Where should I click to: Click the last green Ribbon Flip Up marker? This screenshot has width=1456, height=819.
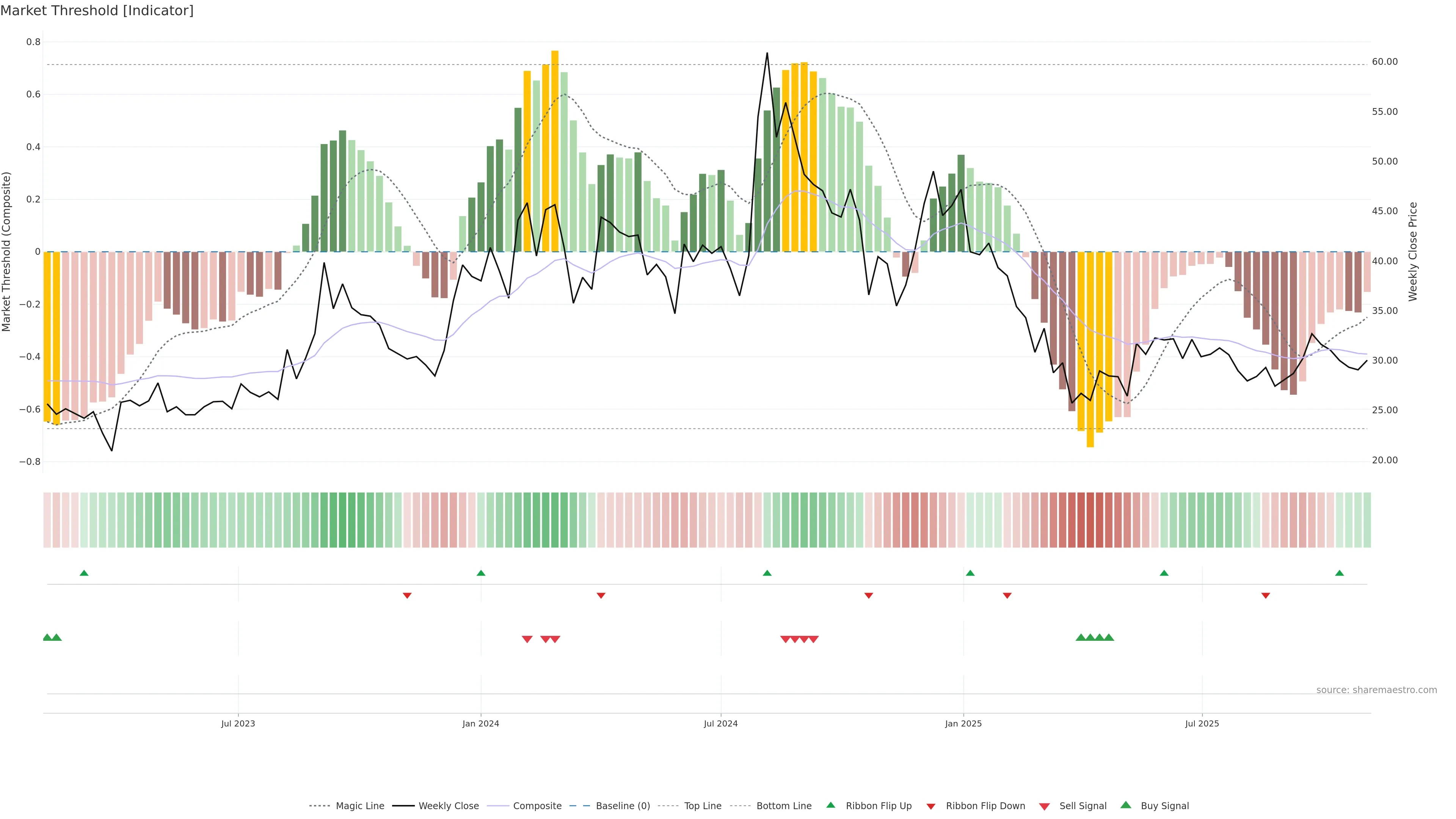(x=1339, y=573)
